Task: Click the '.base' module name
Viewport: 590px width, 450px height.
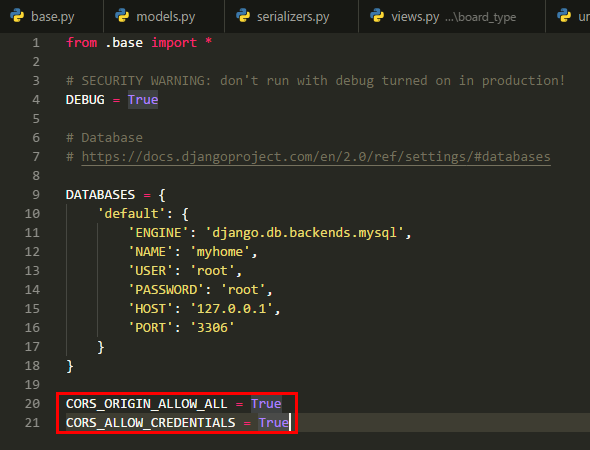Action: [124, 43]
